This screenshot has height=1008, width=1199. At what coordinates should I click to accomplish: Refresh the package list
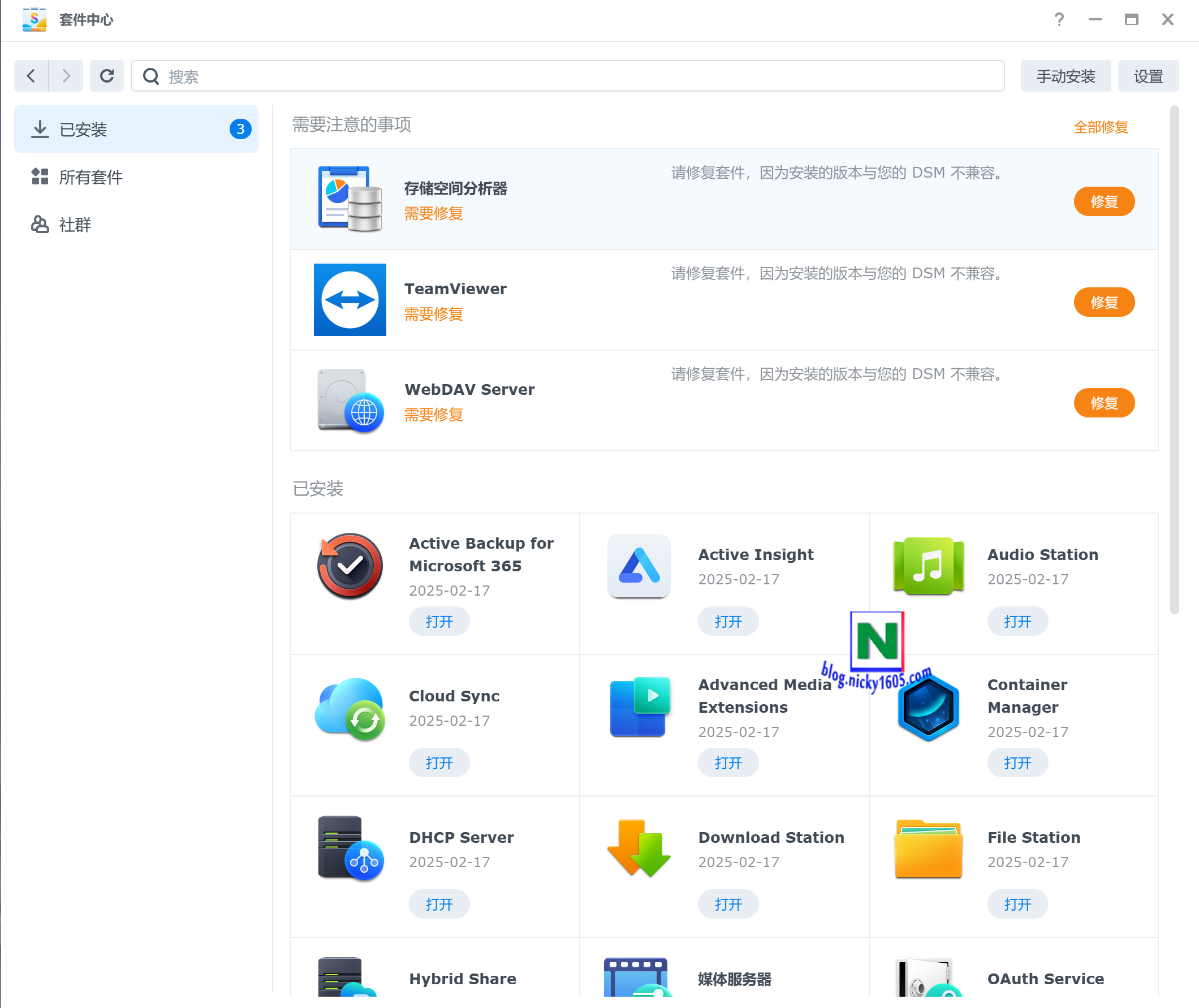107,76
